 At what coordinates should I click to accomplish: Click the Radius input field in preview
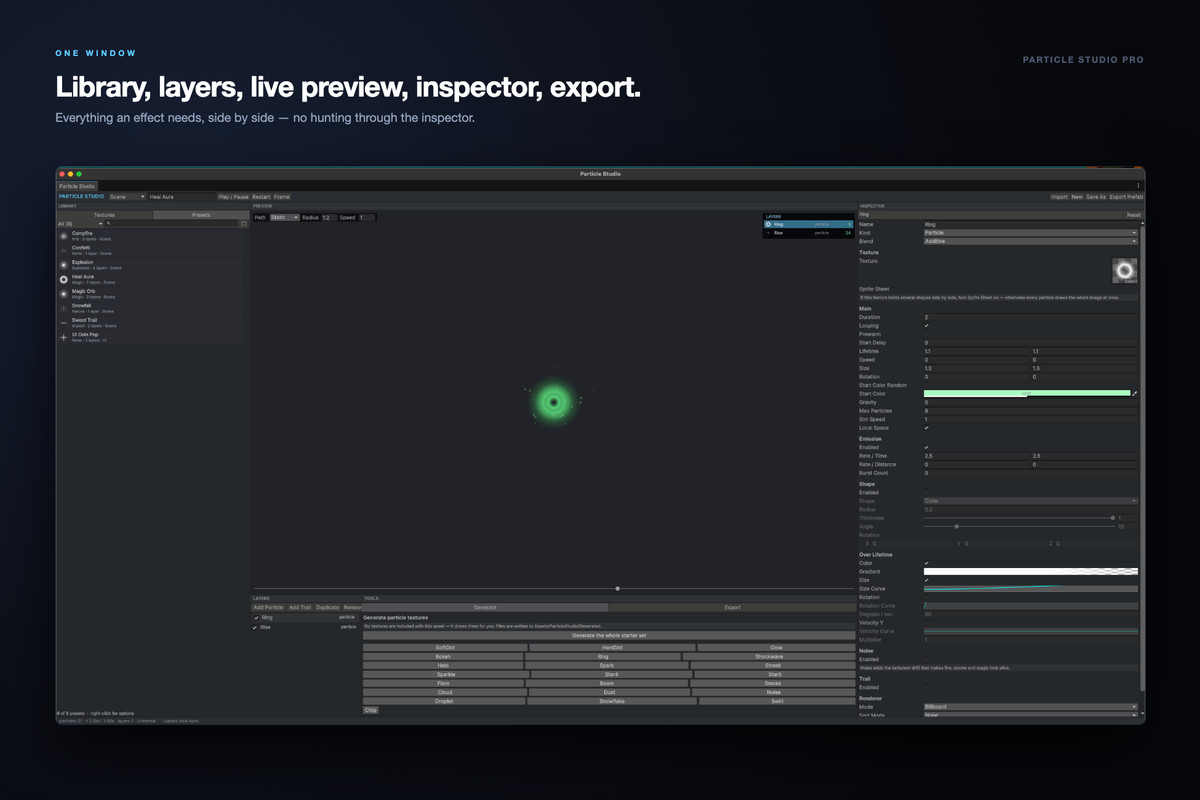[328, 217]
